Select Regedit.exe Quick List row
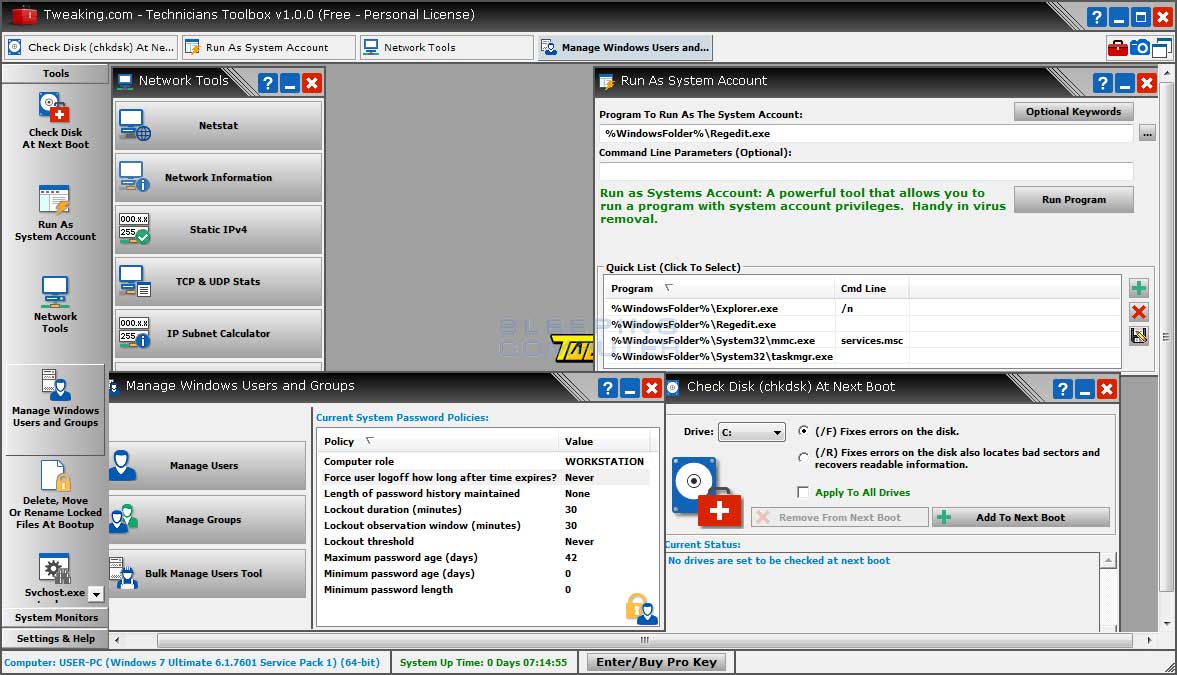This screenshot has width=1177, height=675. [x=862, y=324]
